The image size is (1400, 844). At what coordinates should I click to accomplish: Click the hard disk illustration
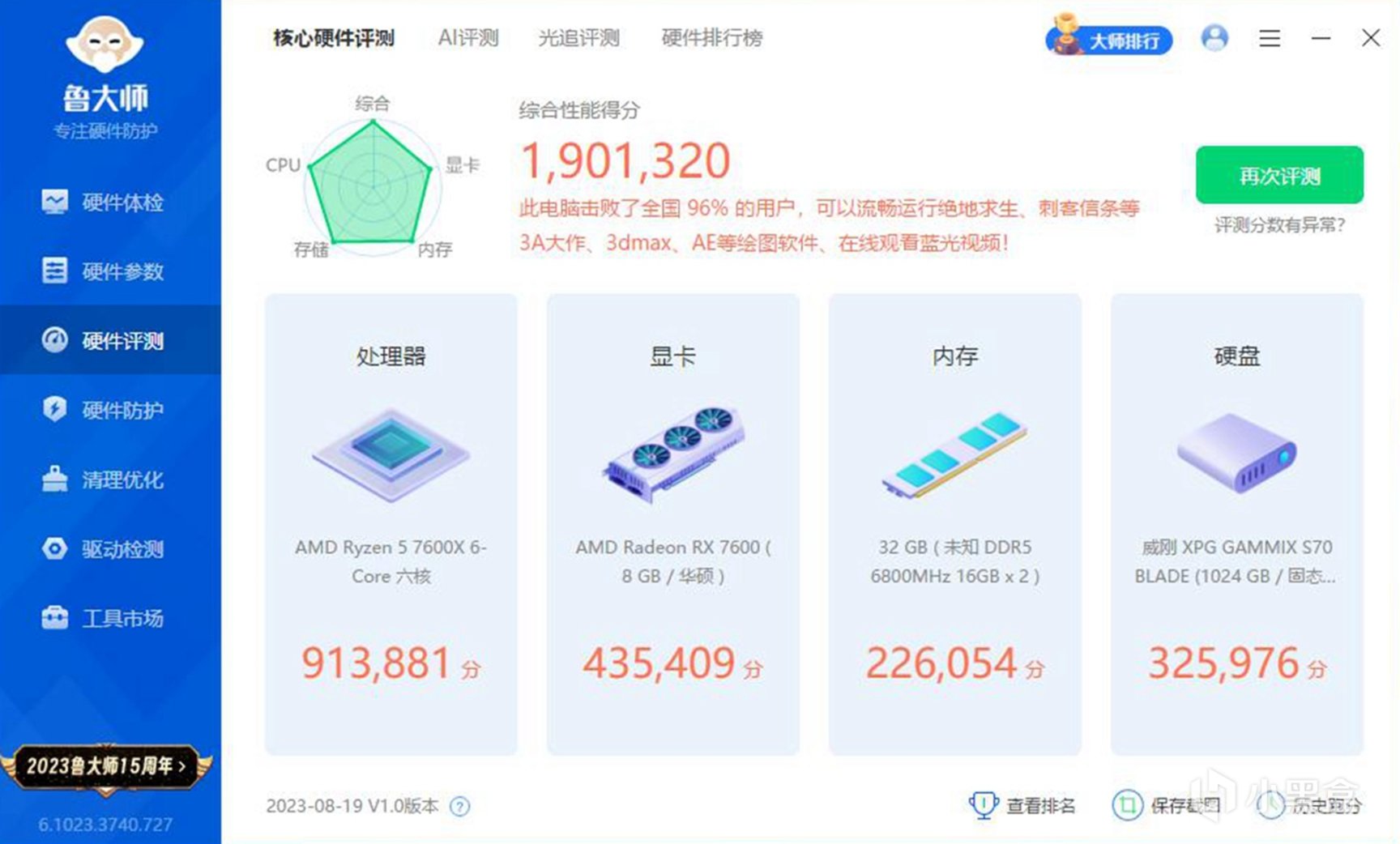(1237, 452)
